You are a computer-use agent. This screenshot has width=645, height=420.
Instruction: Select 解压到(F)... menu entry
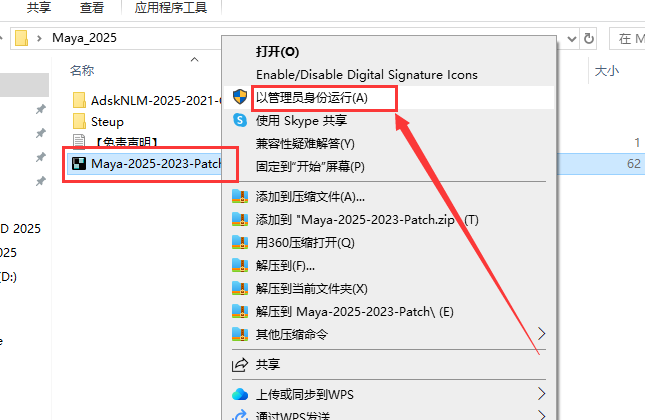point(285,266)
